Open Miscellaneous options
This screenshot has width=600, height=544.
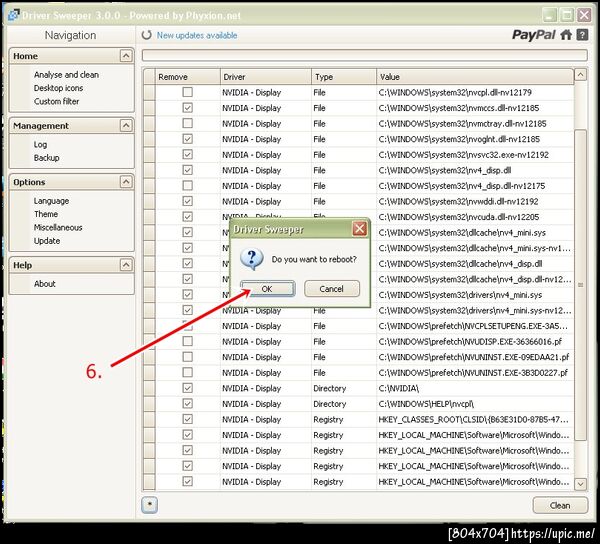(58, 227)
